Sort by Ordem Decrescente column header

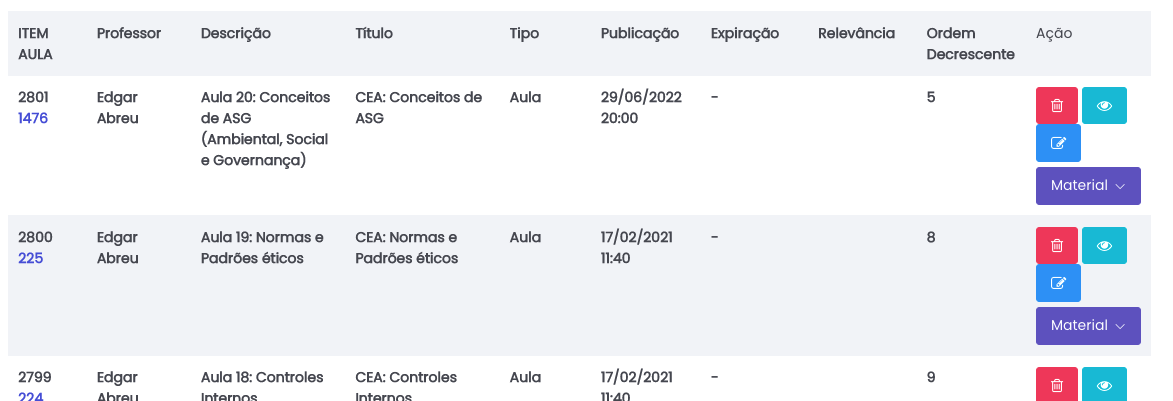970,44
